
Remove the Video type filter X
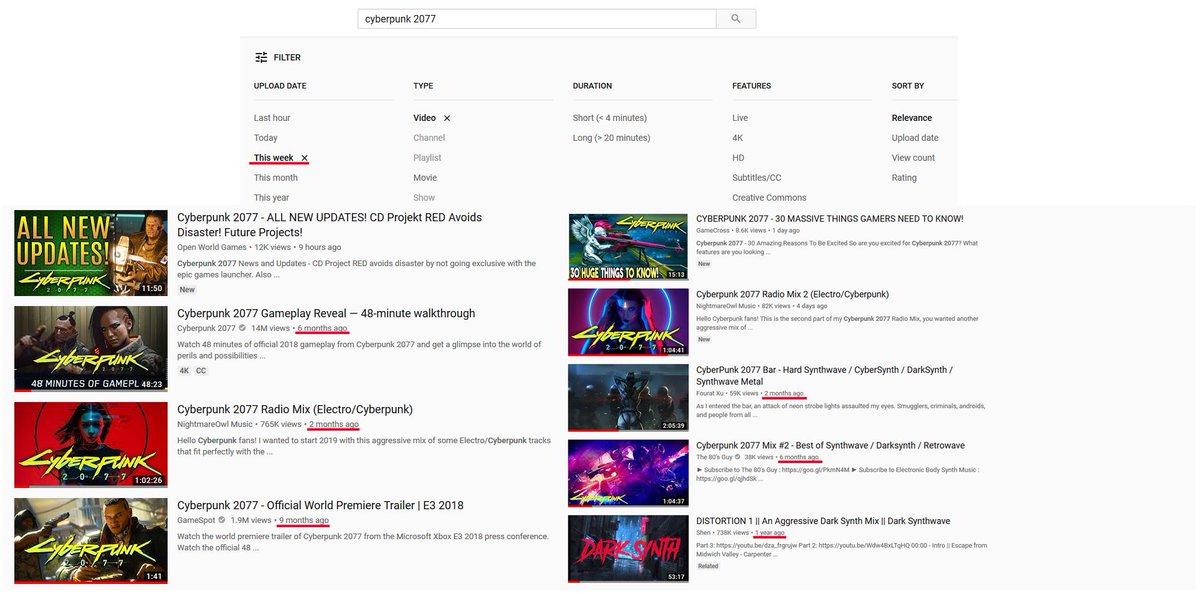coord(447,118)
